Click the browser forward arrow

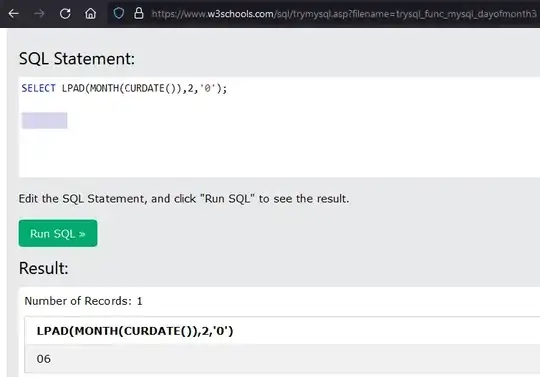[x=39, y=14]
